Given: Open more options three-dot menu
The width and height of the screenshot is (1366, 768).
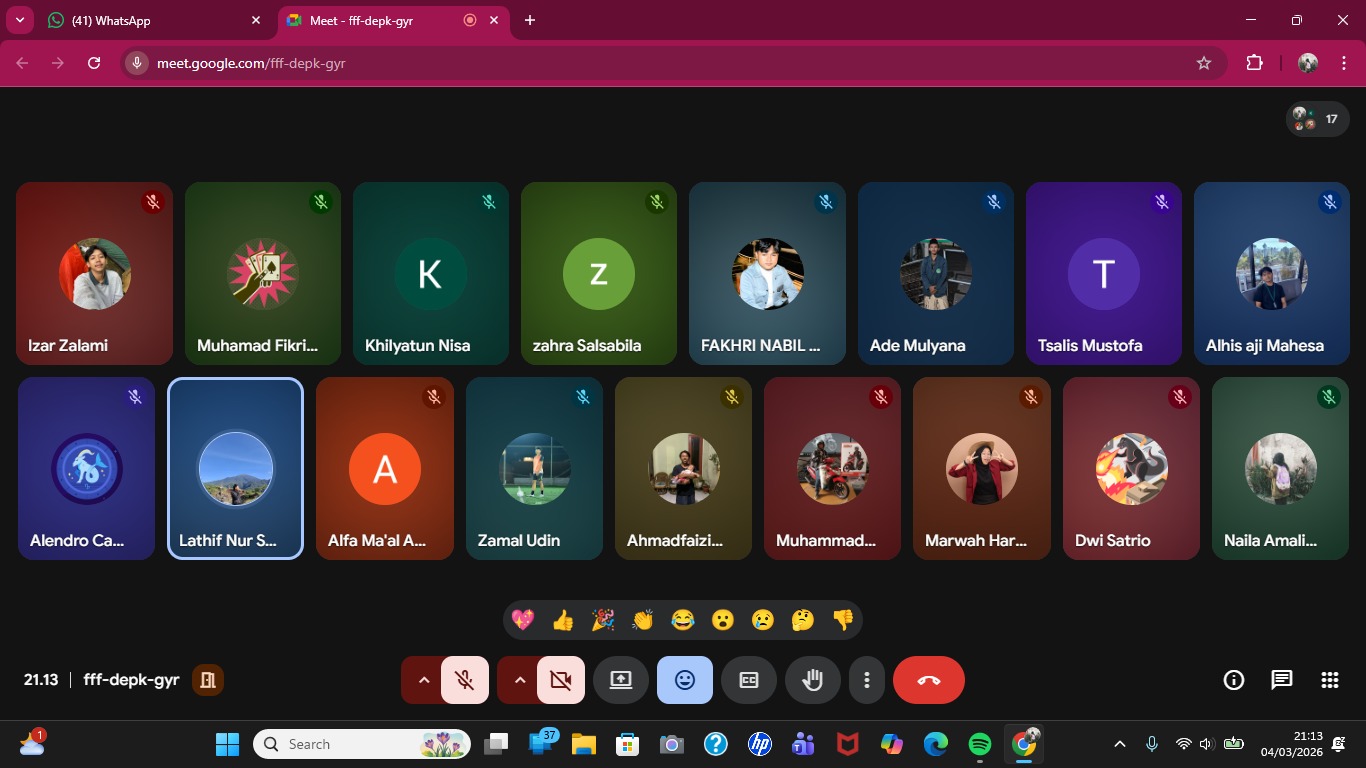Looking at the screenshot, I should click(x=867, y=680).
